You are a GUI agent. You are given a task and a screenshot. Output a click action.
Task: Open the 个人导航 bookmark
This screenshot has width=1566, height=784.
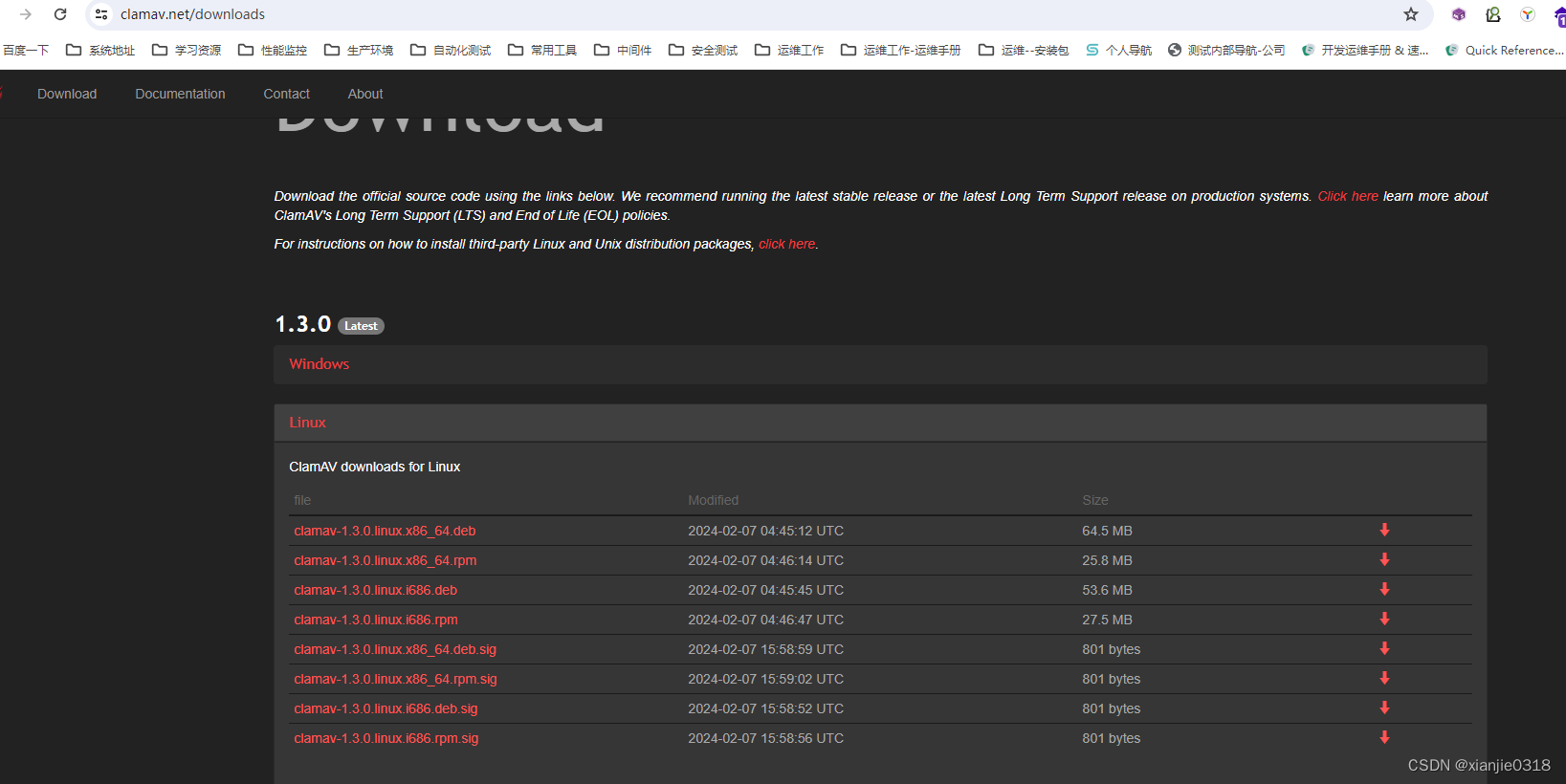point(1119,50)
